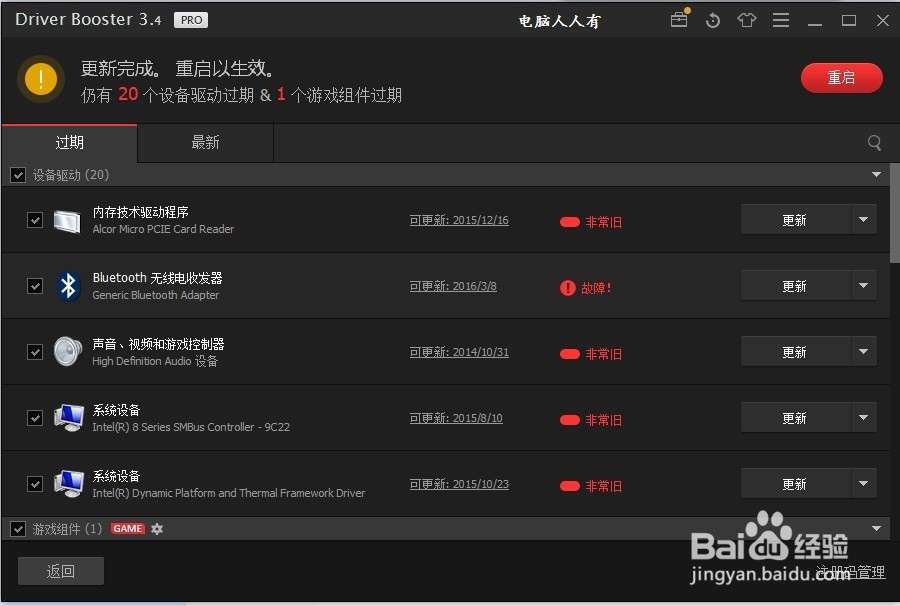900x606 pixels.
Task: Switch to the 最新 tab
Action: [205, 143]
